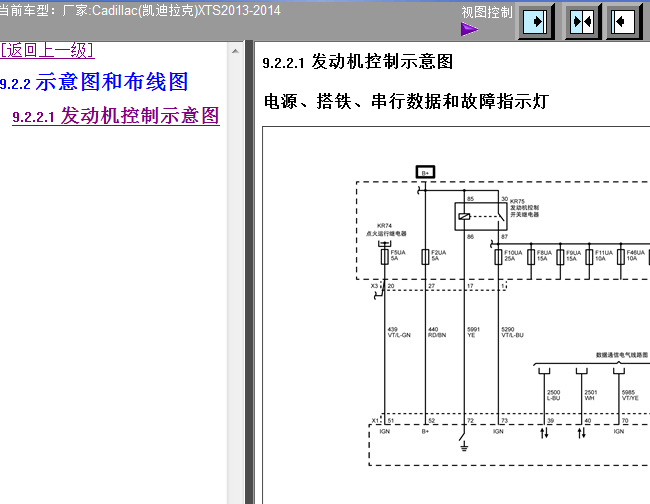Click the F2UA 5A fuse symbol

425,257
